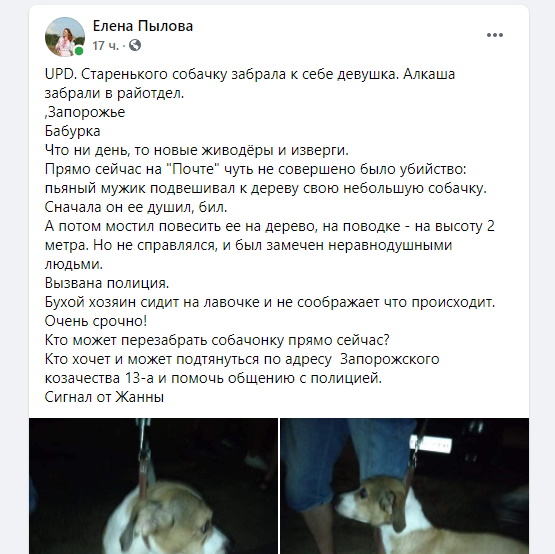Click the dog's head in the right photo

(370, 500)
